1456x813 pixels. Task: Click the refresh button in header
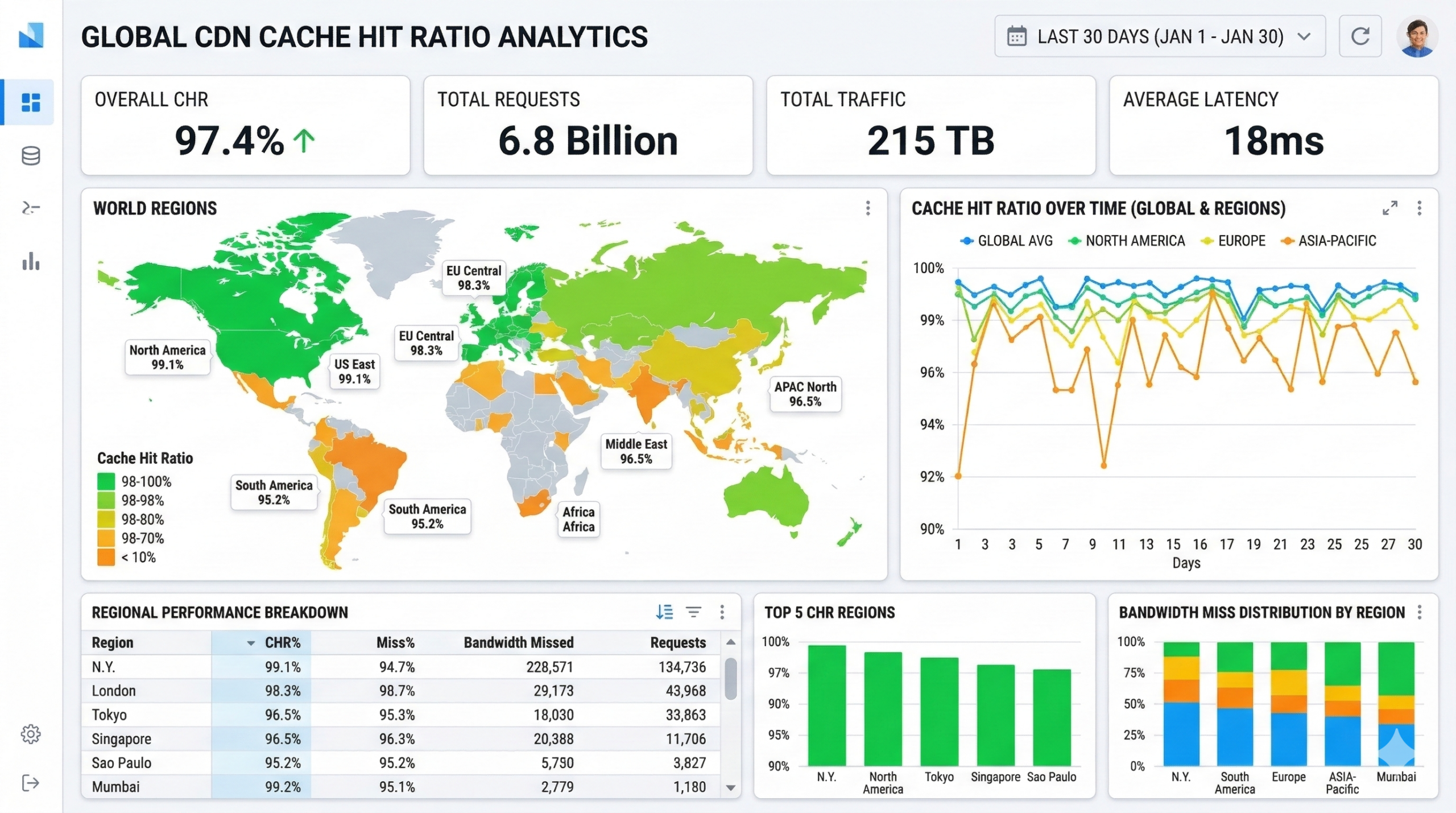tap(1360, 36)
